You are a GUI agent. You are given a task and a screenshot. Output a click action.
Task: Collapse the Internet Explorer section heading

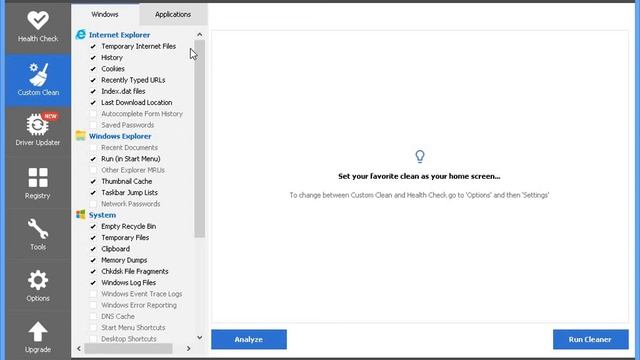(x=120, y=35)
